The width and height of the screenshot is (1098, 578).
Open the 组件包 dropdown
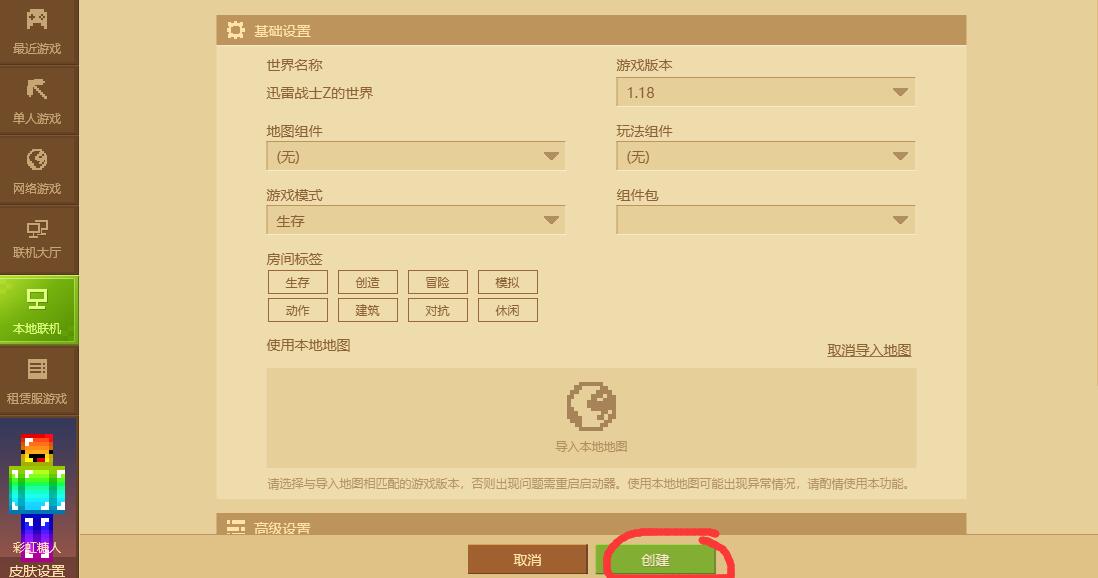tap(765, 220)
